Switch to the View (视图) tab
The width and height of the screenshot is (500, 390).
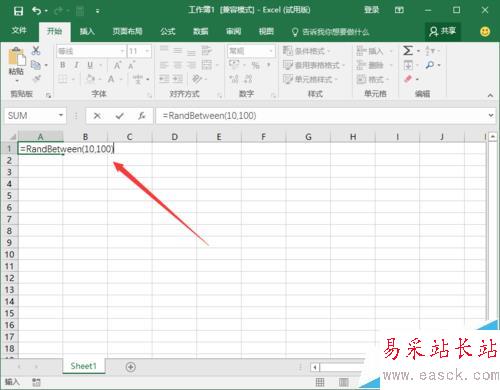[266, 31]
